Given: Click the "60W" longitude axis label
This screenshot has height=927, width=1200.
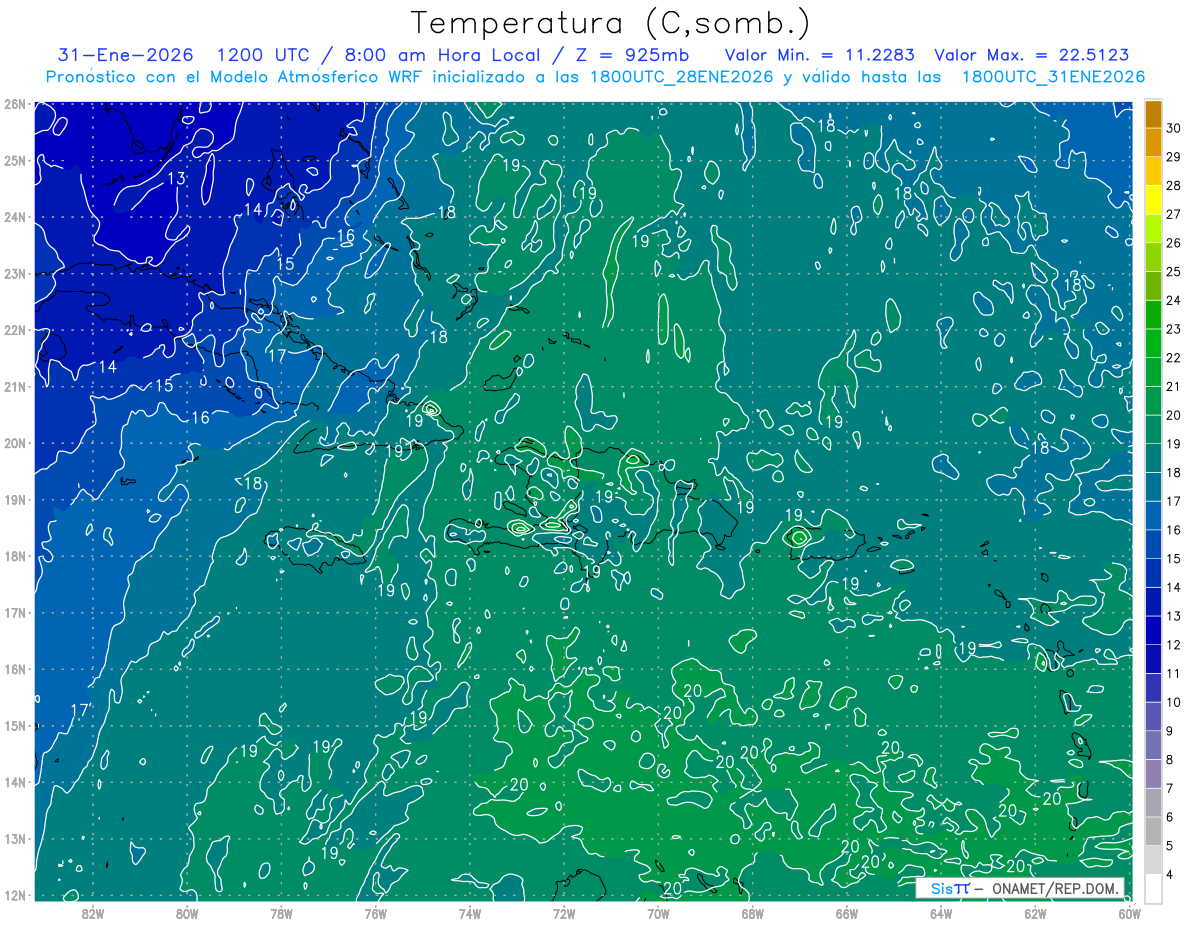Looking at the screenshot, I should [1129, 912].
